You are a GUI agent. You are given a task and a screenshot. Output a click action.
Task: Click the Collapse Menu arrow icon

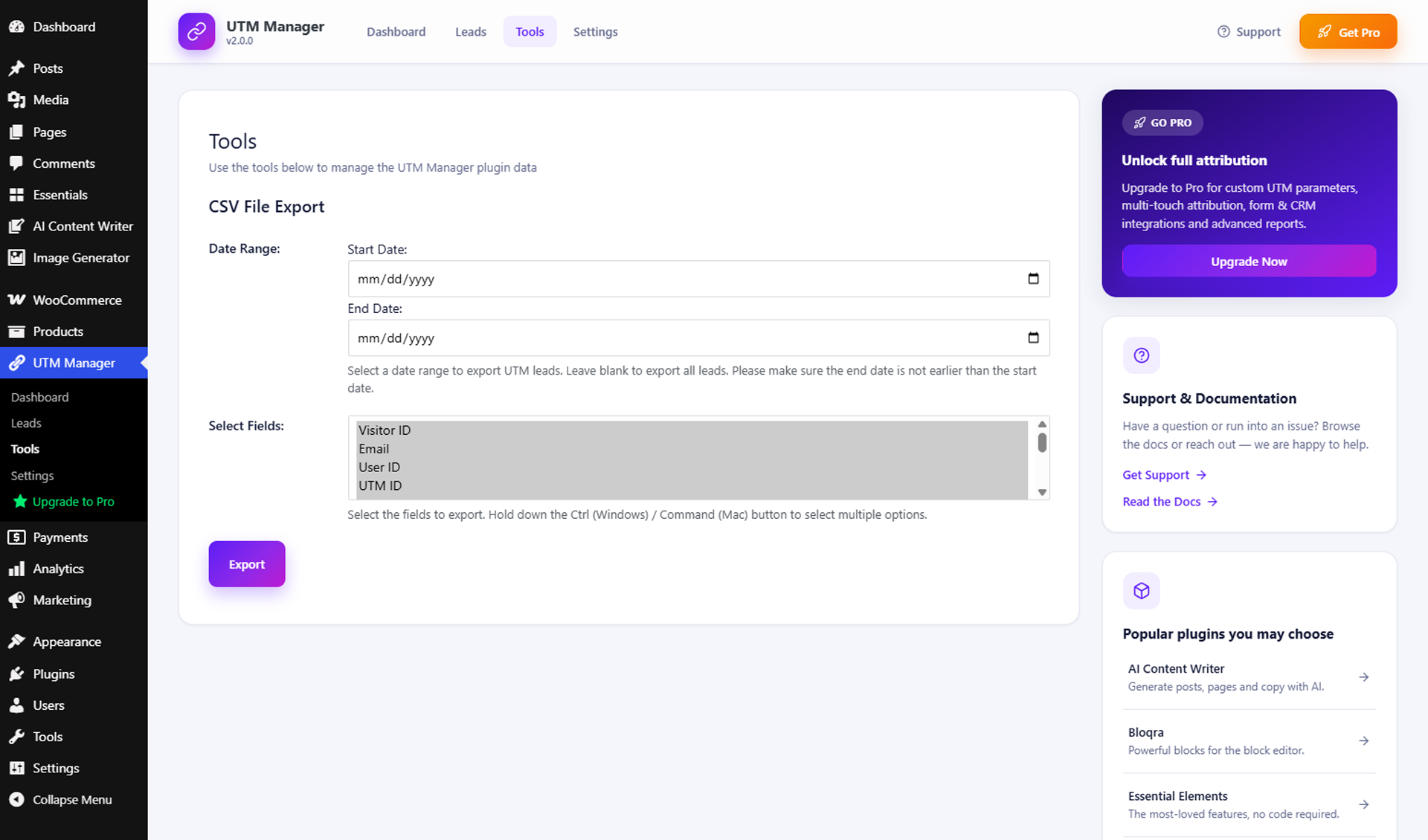(x=16, y=800)
